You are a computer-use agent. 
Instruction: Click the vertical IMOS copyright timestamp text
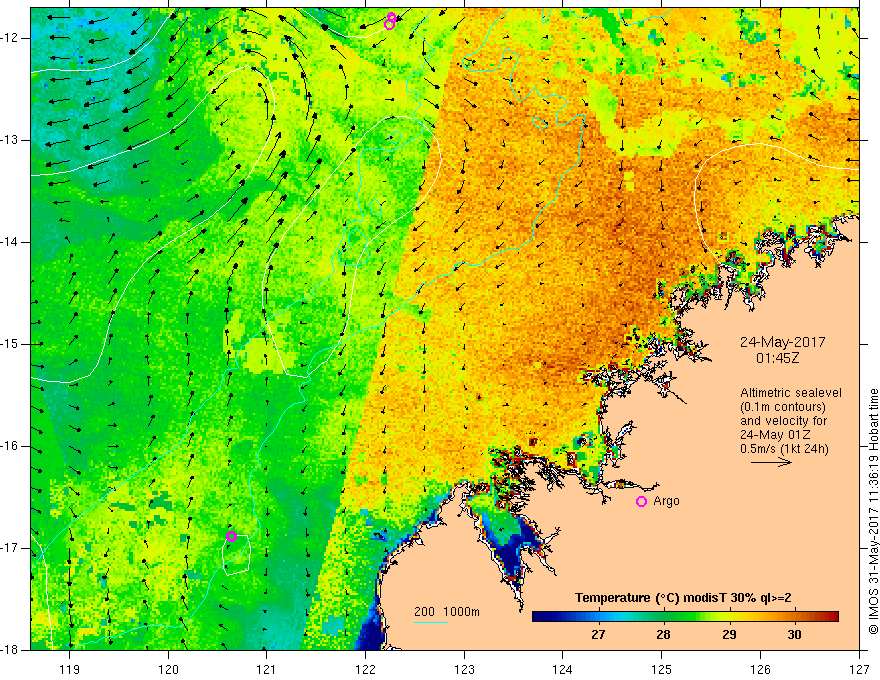pos(873,512)
